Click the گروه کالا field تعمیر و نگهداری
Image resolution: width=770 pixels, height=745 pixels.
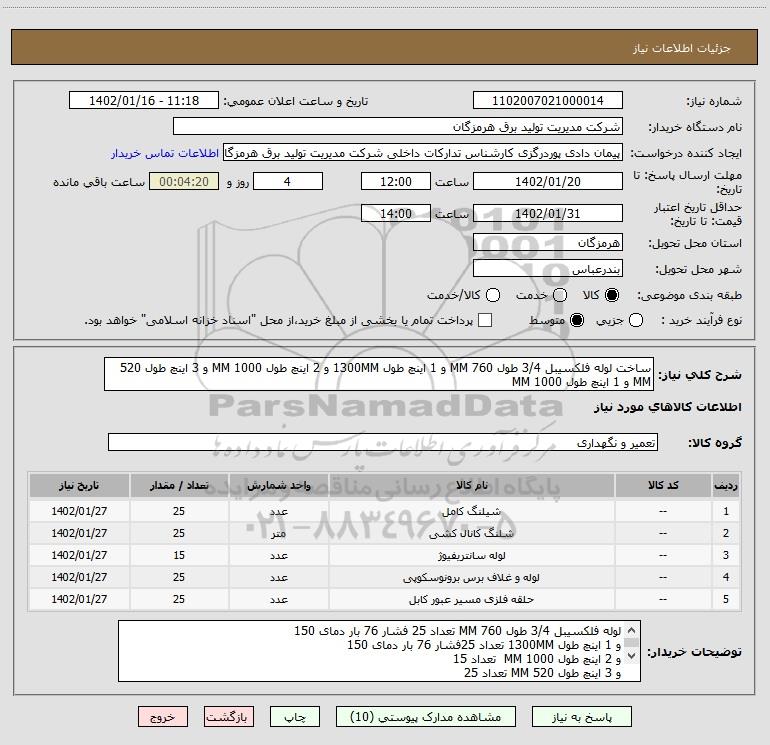coord(383,442)
